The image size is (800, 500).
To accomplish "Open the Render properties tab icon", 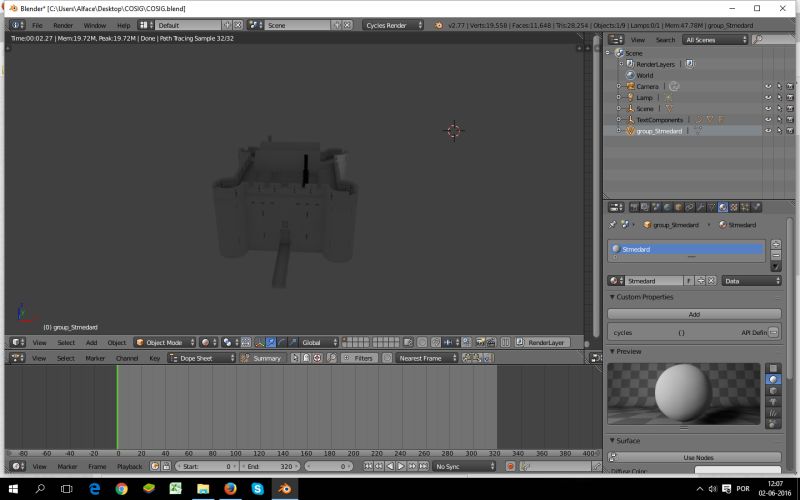I will click(x=634, y=207).
